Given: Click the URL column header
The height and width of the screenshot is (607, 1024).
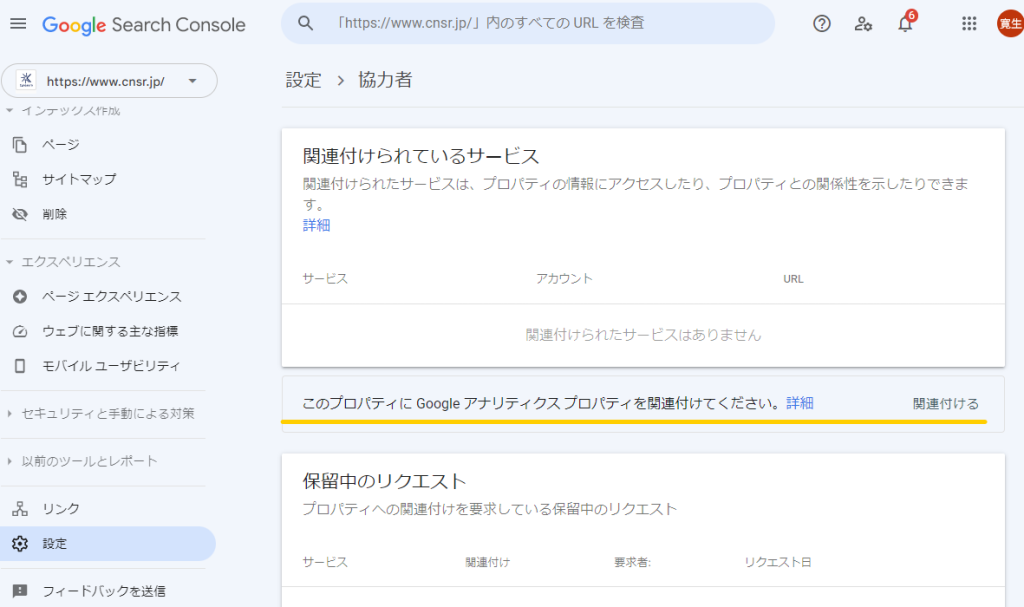Looking at the screenshot, I should tap(793, 279).
